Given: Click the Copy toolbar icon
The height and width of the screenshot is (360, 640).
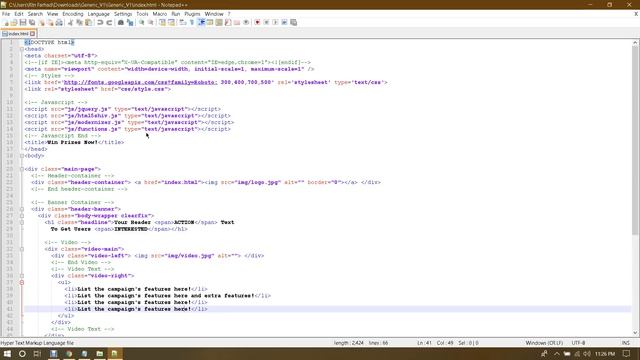Looking at the screenshot, I should click(79, 22).
